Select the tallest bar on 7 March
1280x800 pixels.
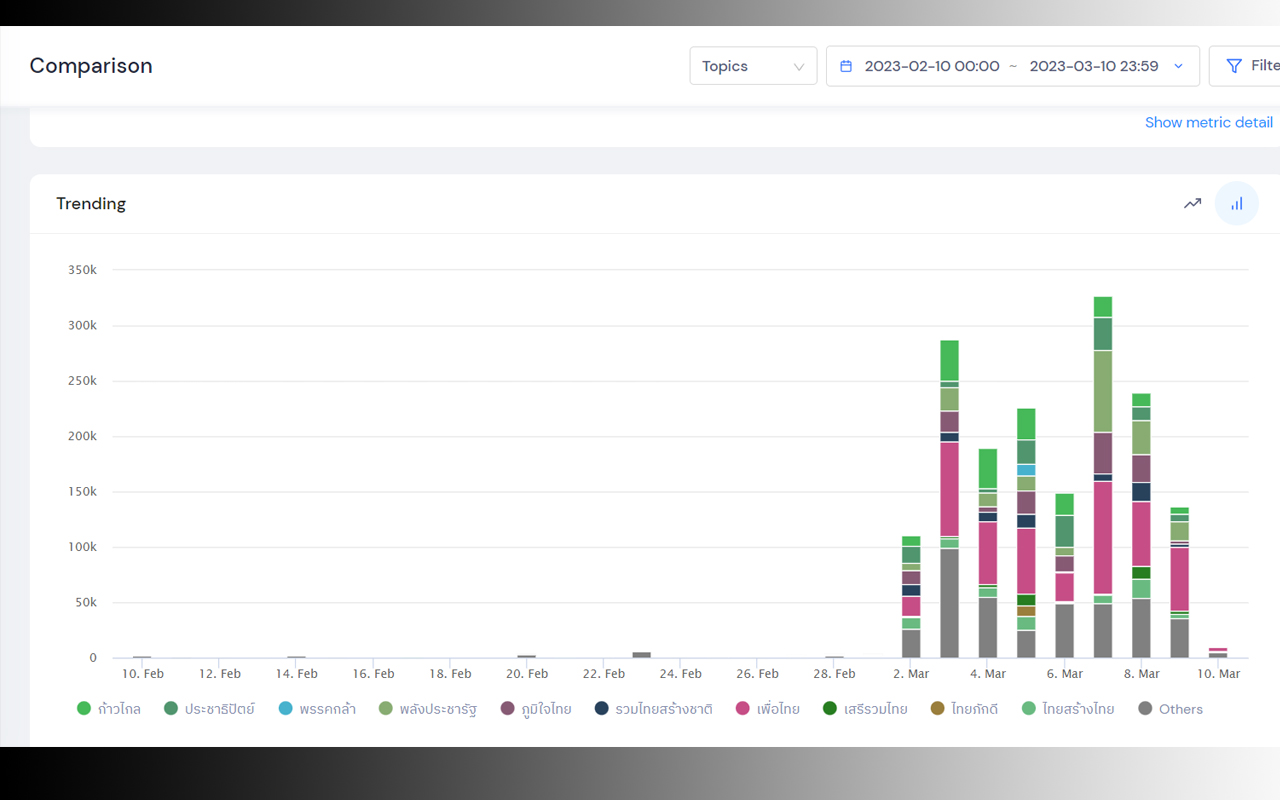point(1103,477)
